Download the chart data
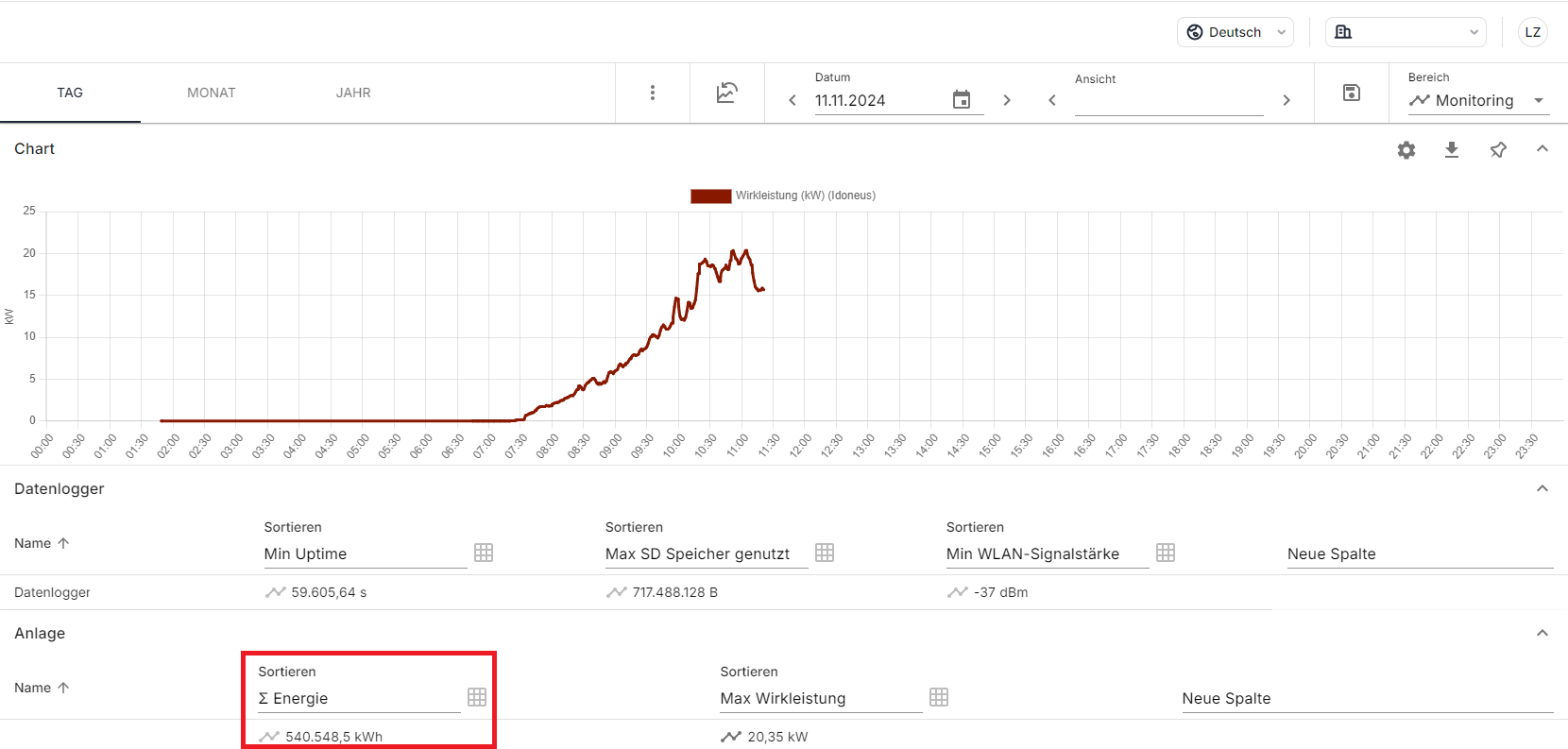The height and width of the screenshot is (749, 1568). coord(1452,150)
